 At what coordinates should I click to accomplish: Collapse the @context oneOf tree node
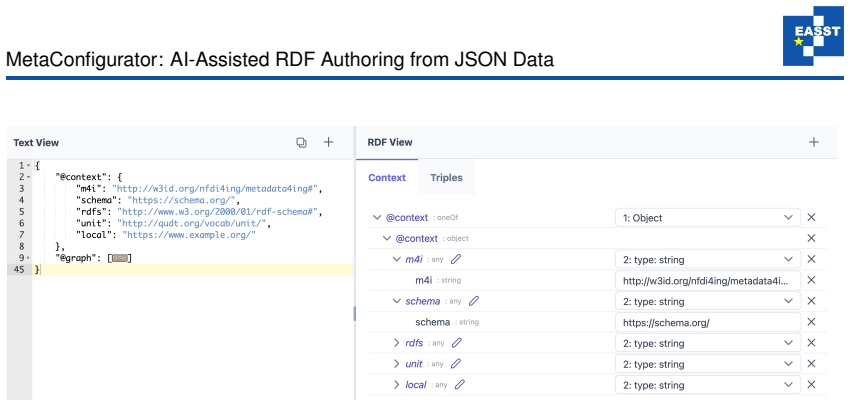(377, 217)
